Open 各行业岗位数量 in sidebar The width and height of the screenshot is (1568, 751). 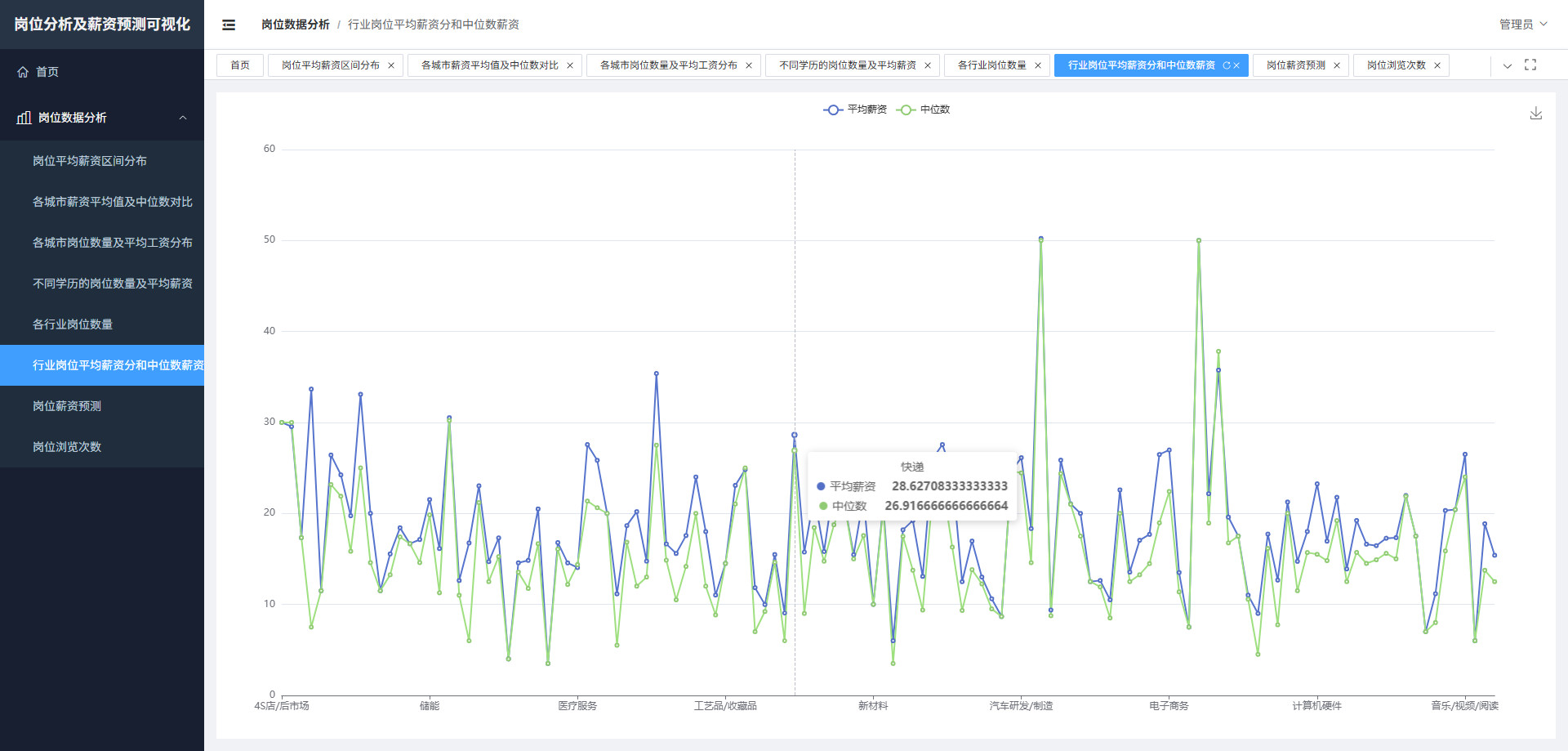click(102, 324)
